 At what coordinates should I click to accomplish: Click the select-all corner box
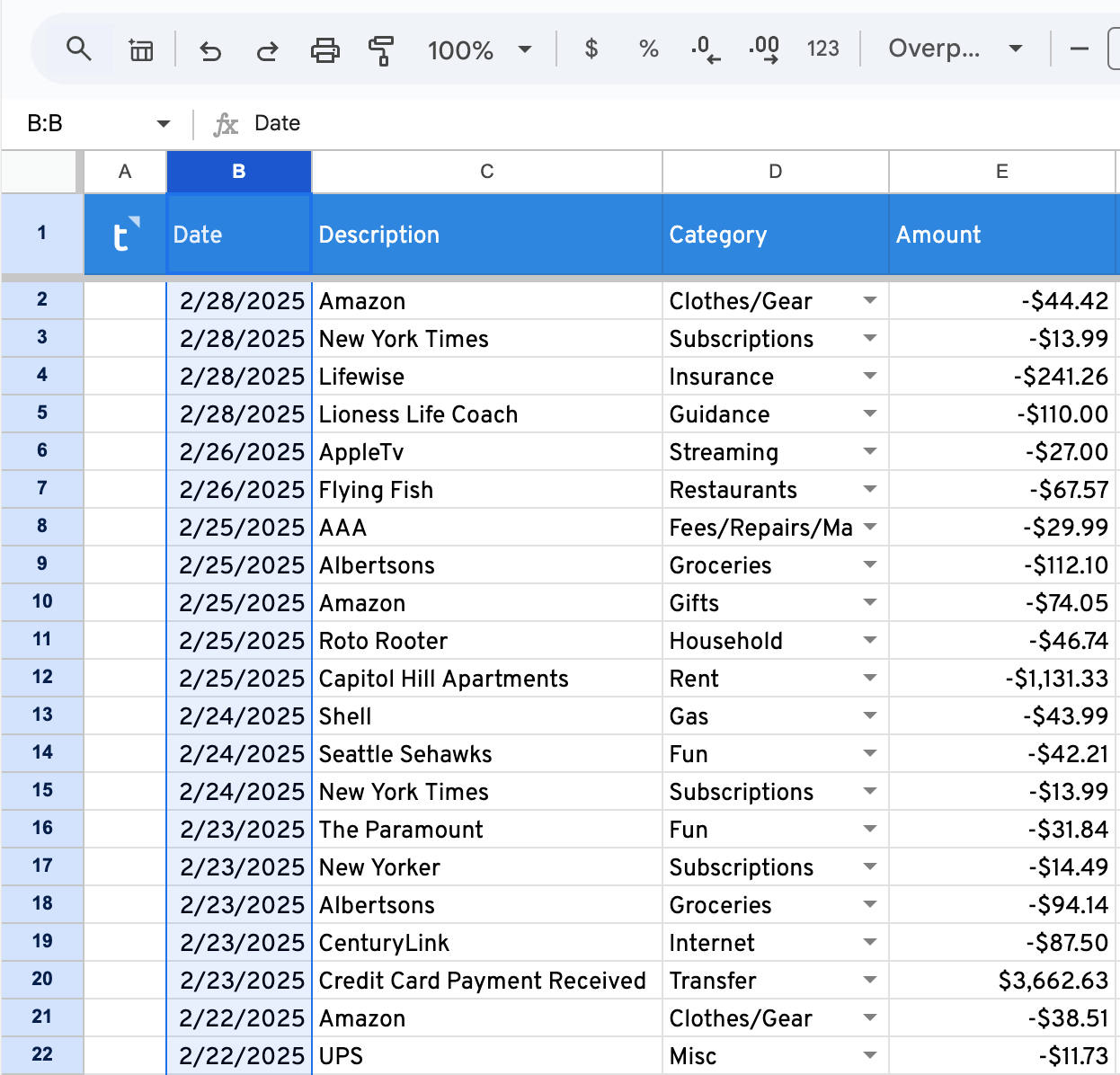(40, 172)
